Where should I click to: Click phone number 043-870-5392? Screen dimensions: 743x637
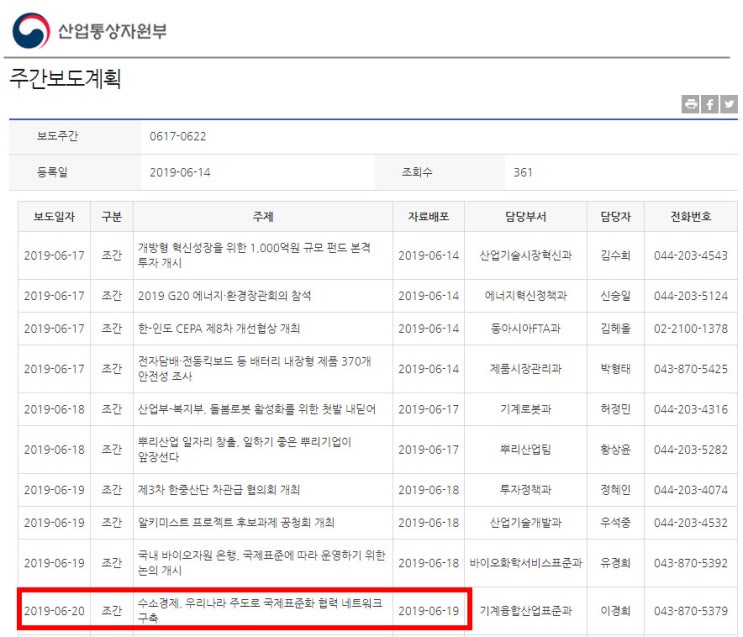click(x=690, y=563)
